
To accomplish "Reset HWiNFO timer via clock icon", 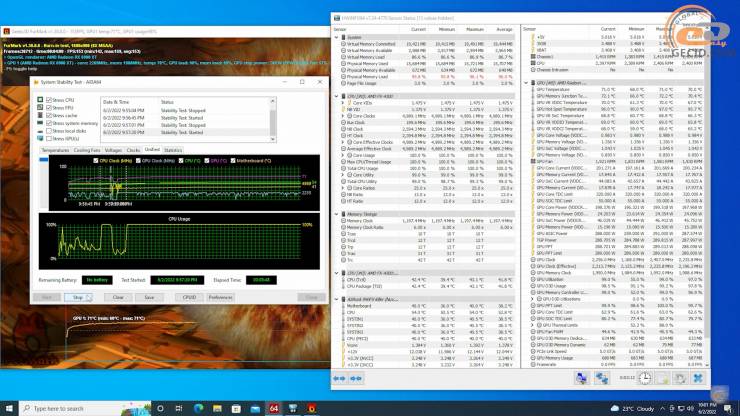I will coord(645,378).
